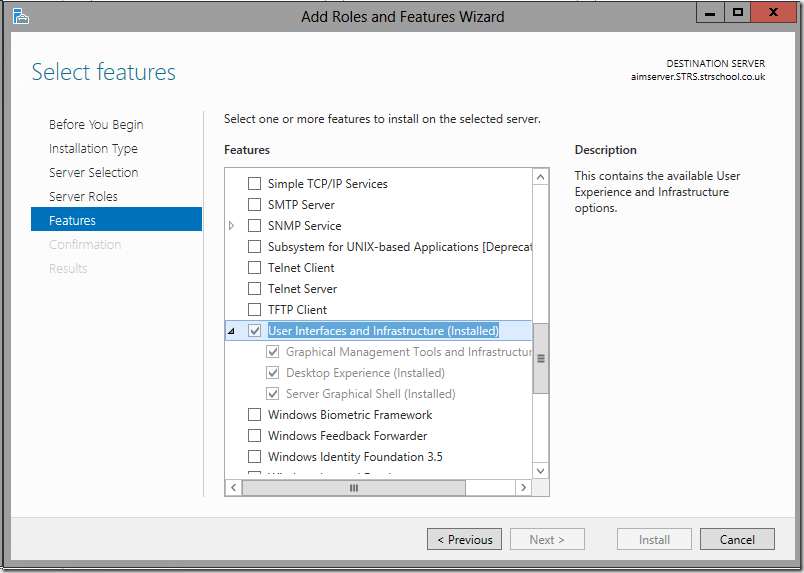Click the horizontal scrollbar thumb
This screenshot has height=573, width=804.
tap(354, 487)
